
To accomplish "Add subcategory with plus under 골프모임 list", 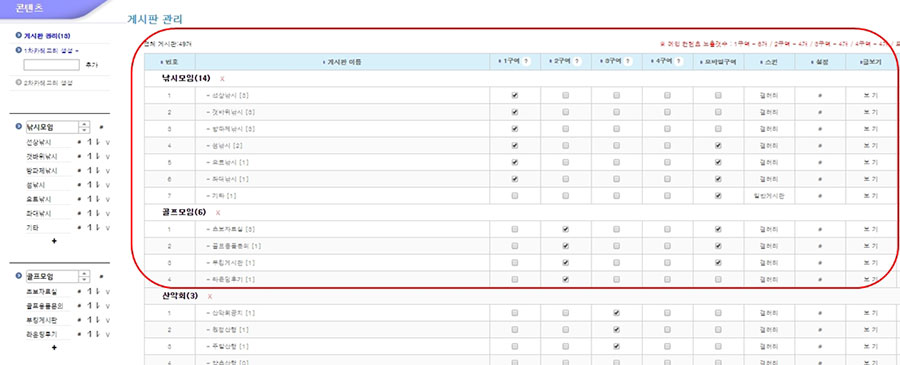I will [x=55, y=348].
